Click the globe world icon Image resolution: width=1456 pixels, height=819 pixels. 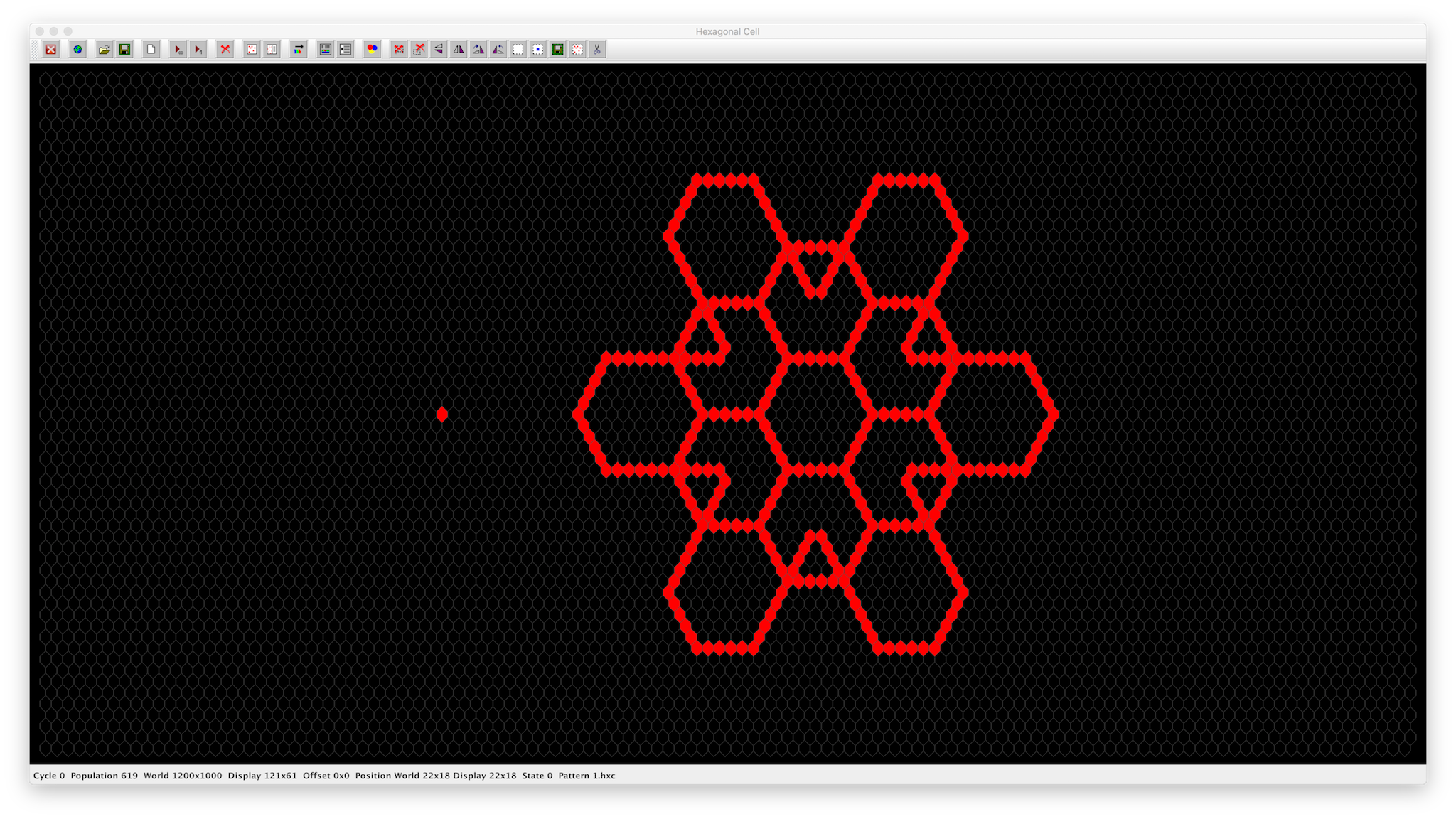[x=77, y=50]
